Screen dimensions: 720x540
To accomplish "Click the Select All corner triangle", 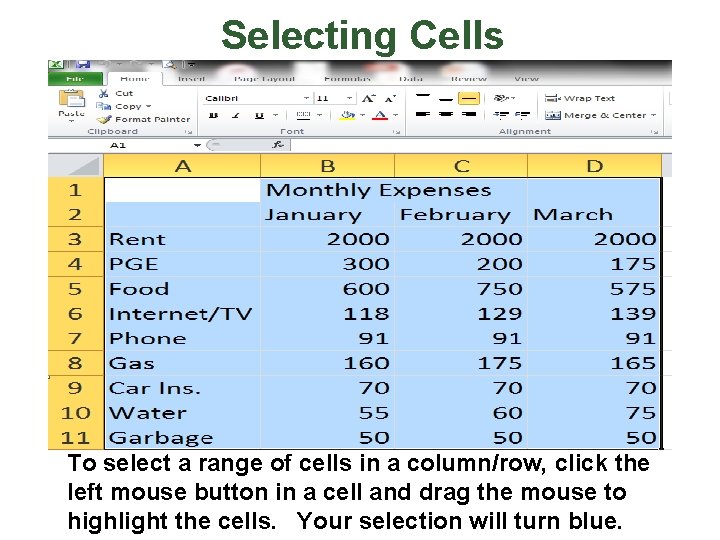I will tap(85, 166).
